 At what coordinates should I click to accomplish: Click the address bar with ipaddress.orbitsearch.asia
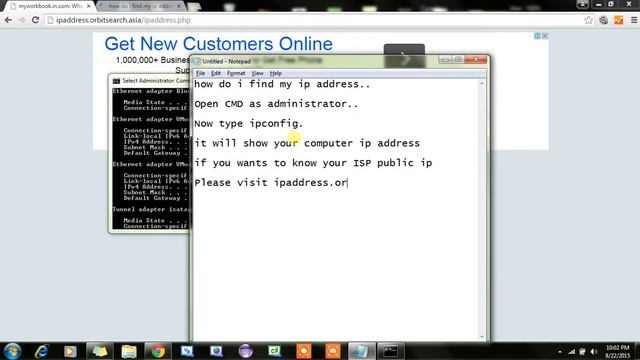tap(314, 20)
